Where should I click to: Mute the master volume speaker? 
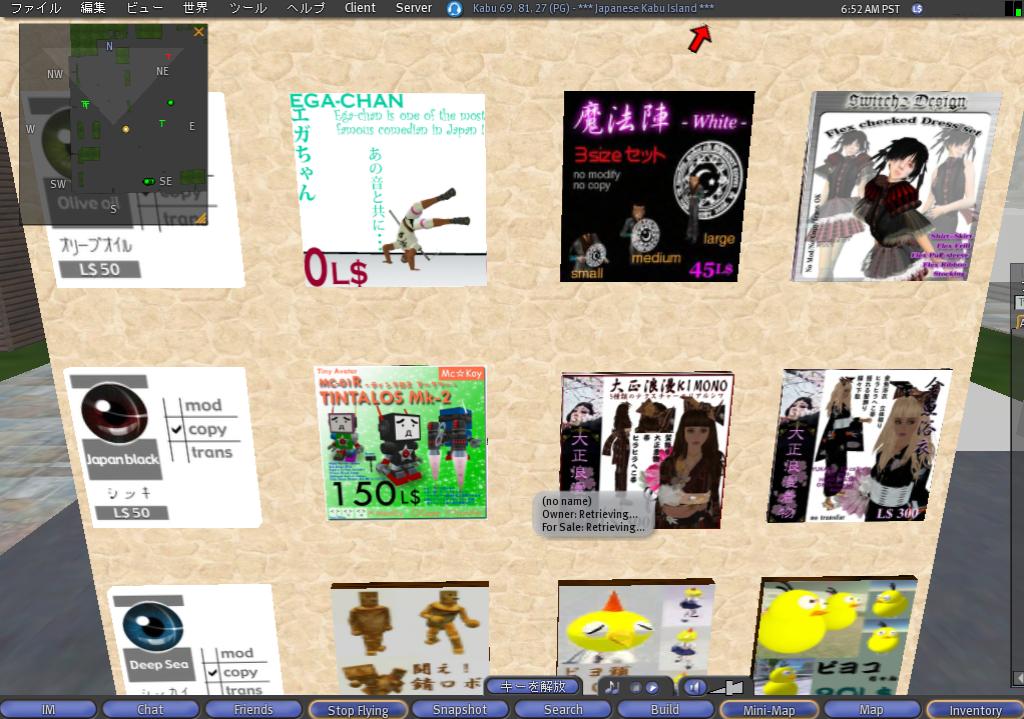(x=695, y=687)
